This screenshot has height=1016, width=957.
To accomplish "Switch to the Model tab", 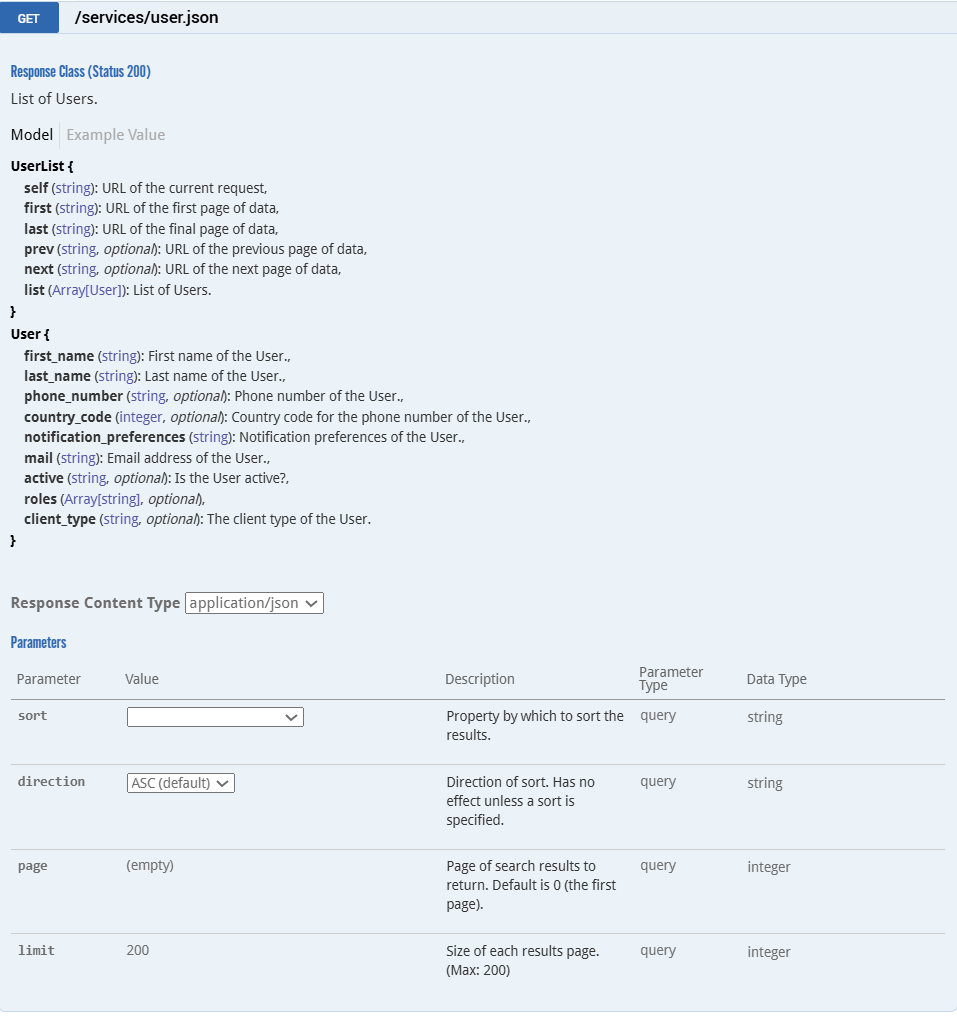I will coord(32,135).
